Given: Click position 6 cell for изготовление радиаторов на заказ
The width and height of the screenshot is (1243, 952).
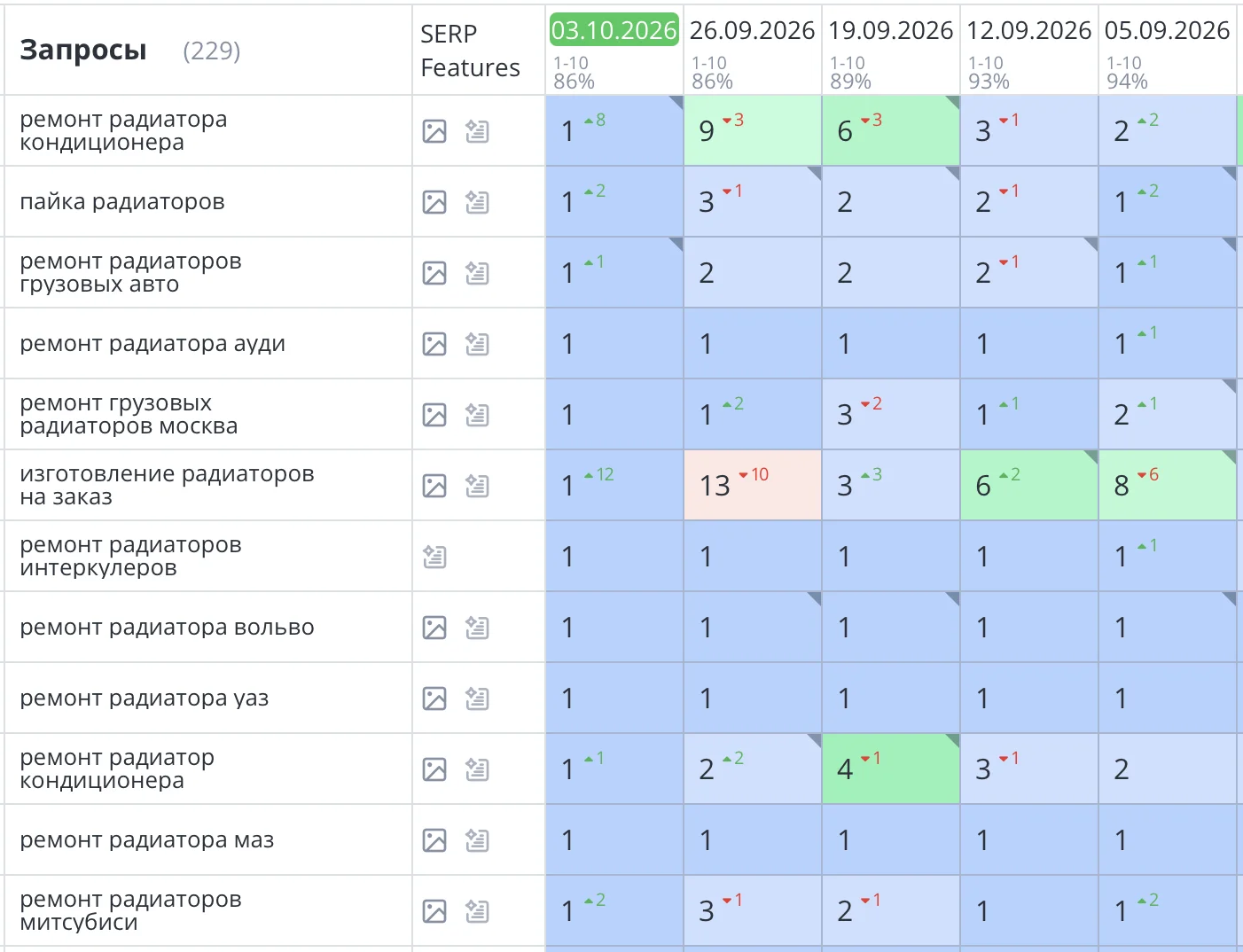Looking at the screenshot, I should point(1029,485).
